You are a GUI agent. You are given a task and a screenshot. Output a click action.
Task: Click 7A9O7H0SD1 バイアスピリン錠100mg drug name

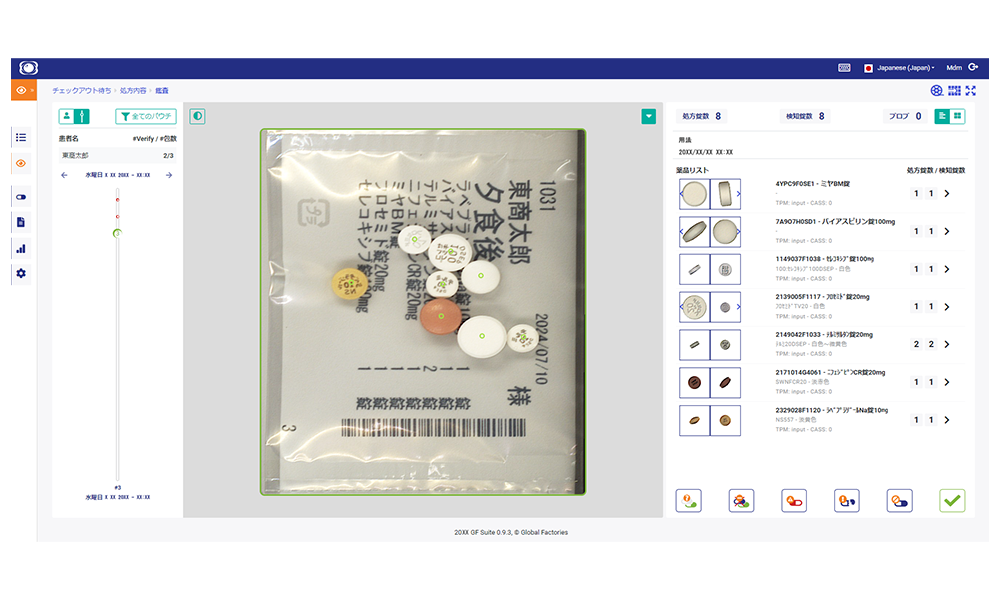click(835, 222)
